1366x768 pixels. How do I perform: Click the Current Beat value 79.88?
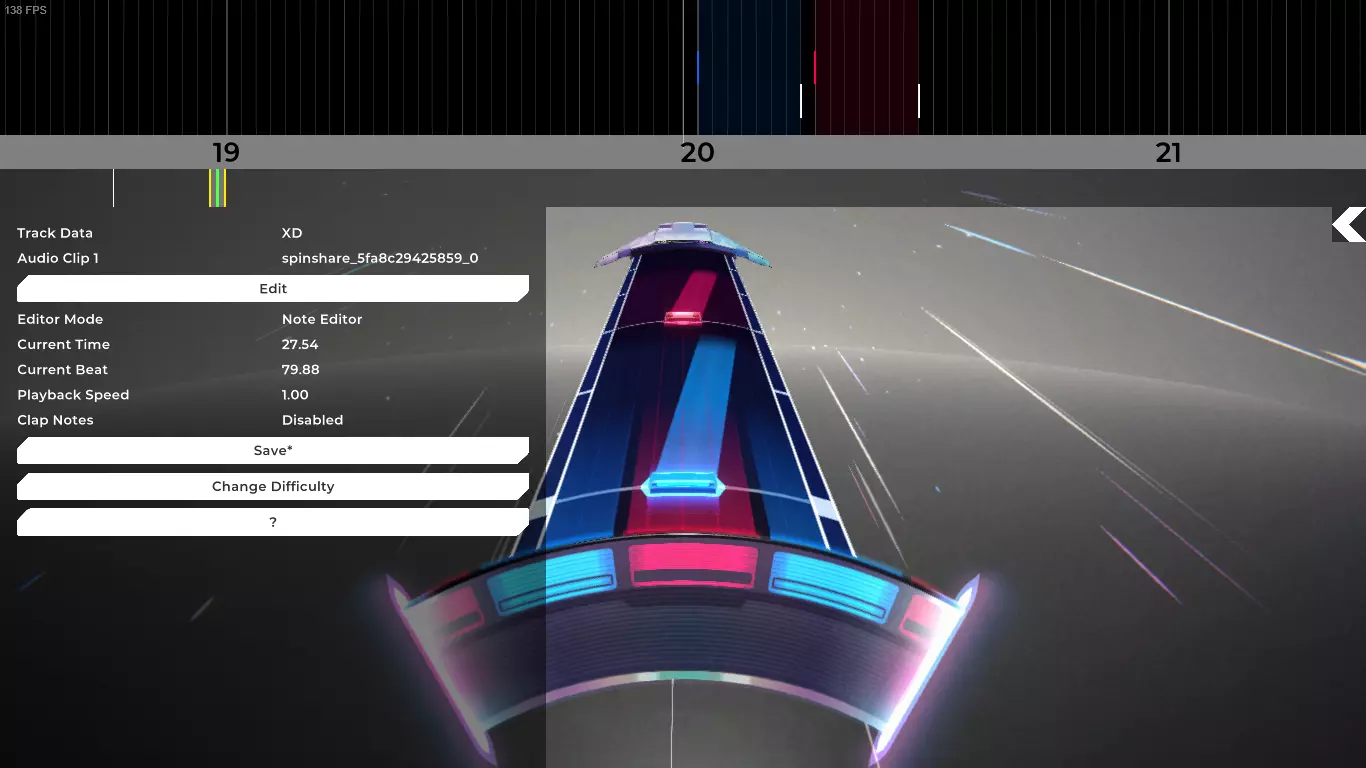[x=301, y=369]
